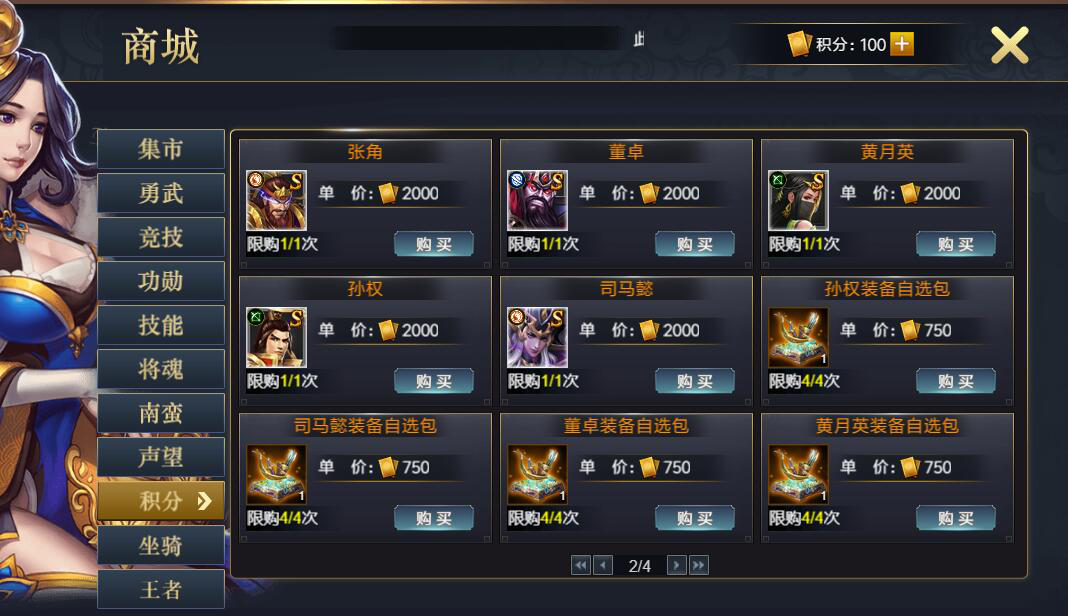Select the 司马懿装备自选包 chest icon
The width and height of the screenshot is (1068, 616).
[x=277, y=474]
